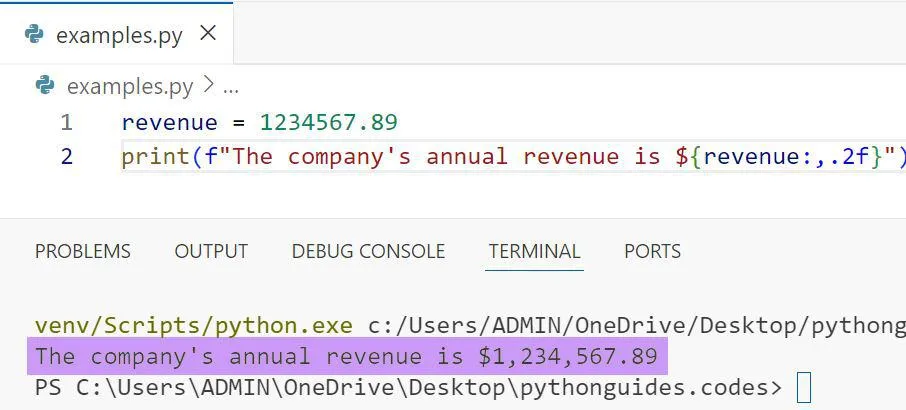Screen dimensions: 906x410
Task: Click the Python icon in the breadcrumb bar
Action: click(x=45, y=86)
